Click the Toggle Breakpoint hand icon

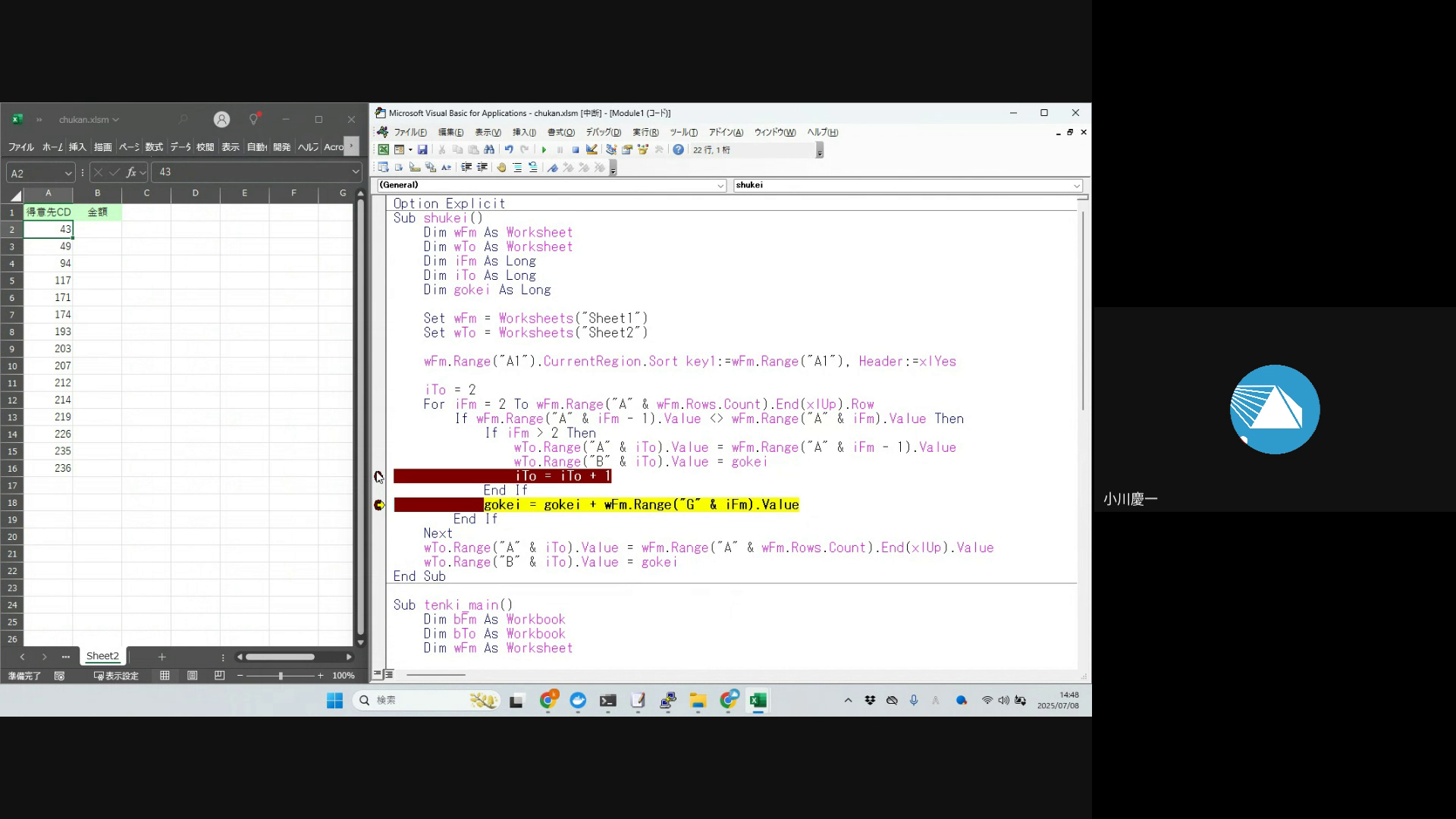[501, 168]
